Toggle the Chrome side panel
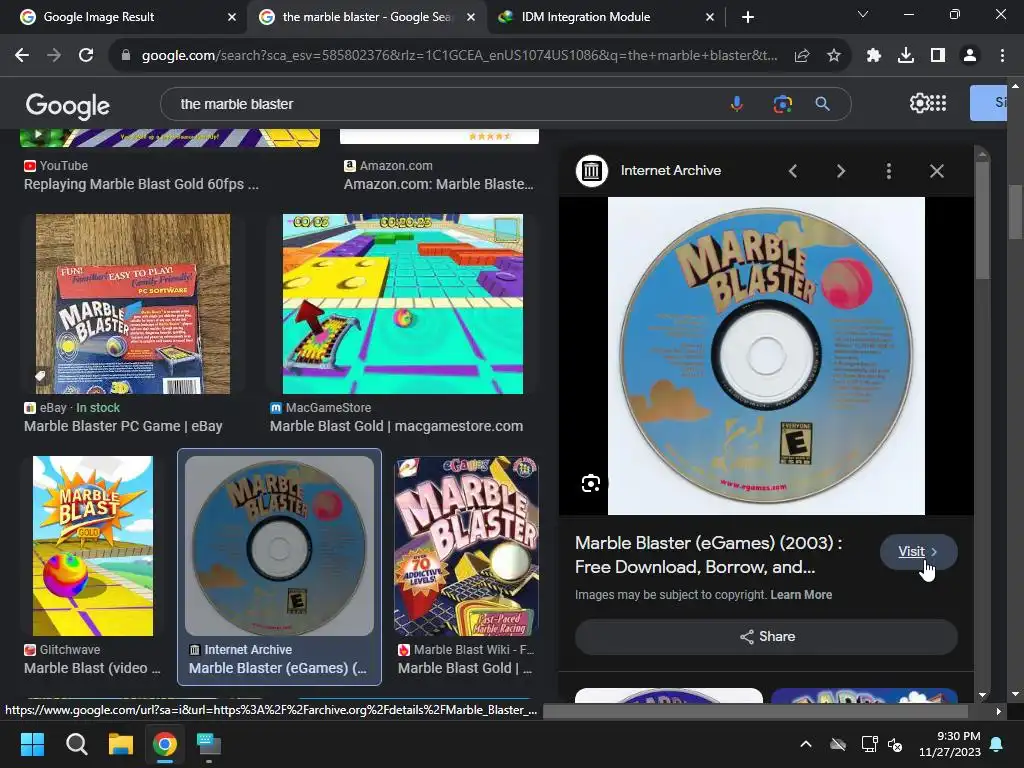1024x768 pixels. 938,56
